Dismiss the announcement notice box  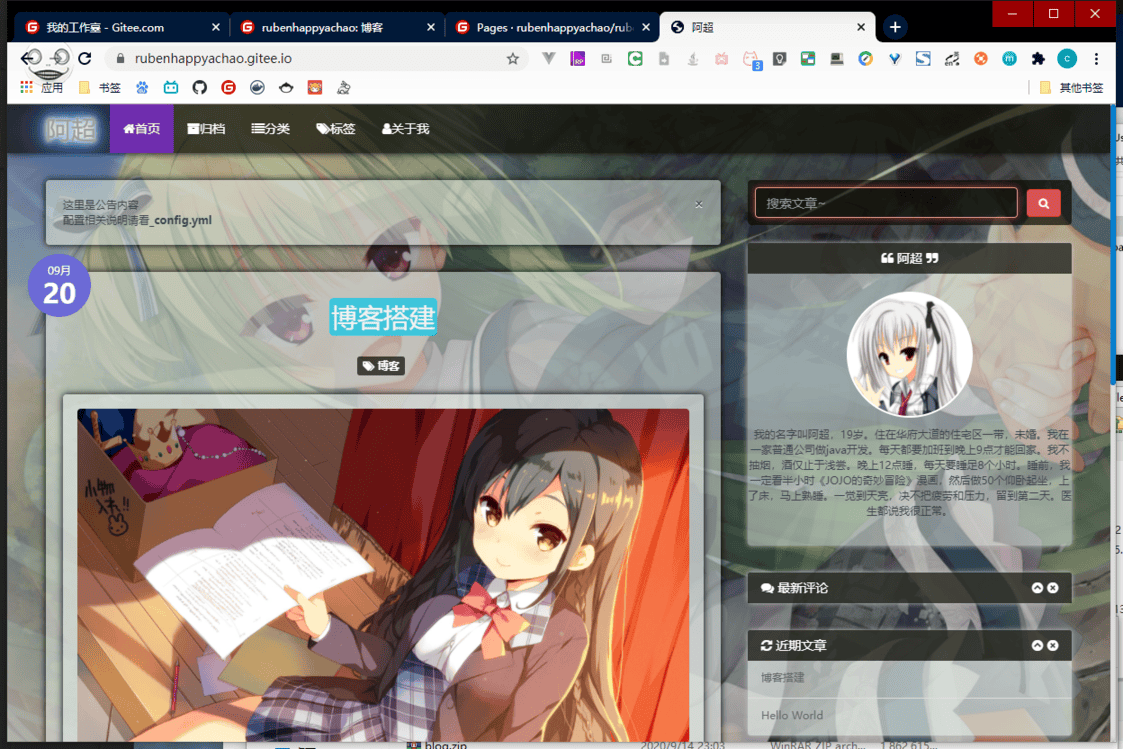(699, 205)
